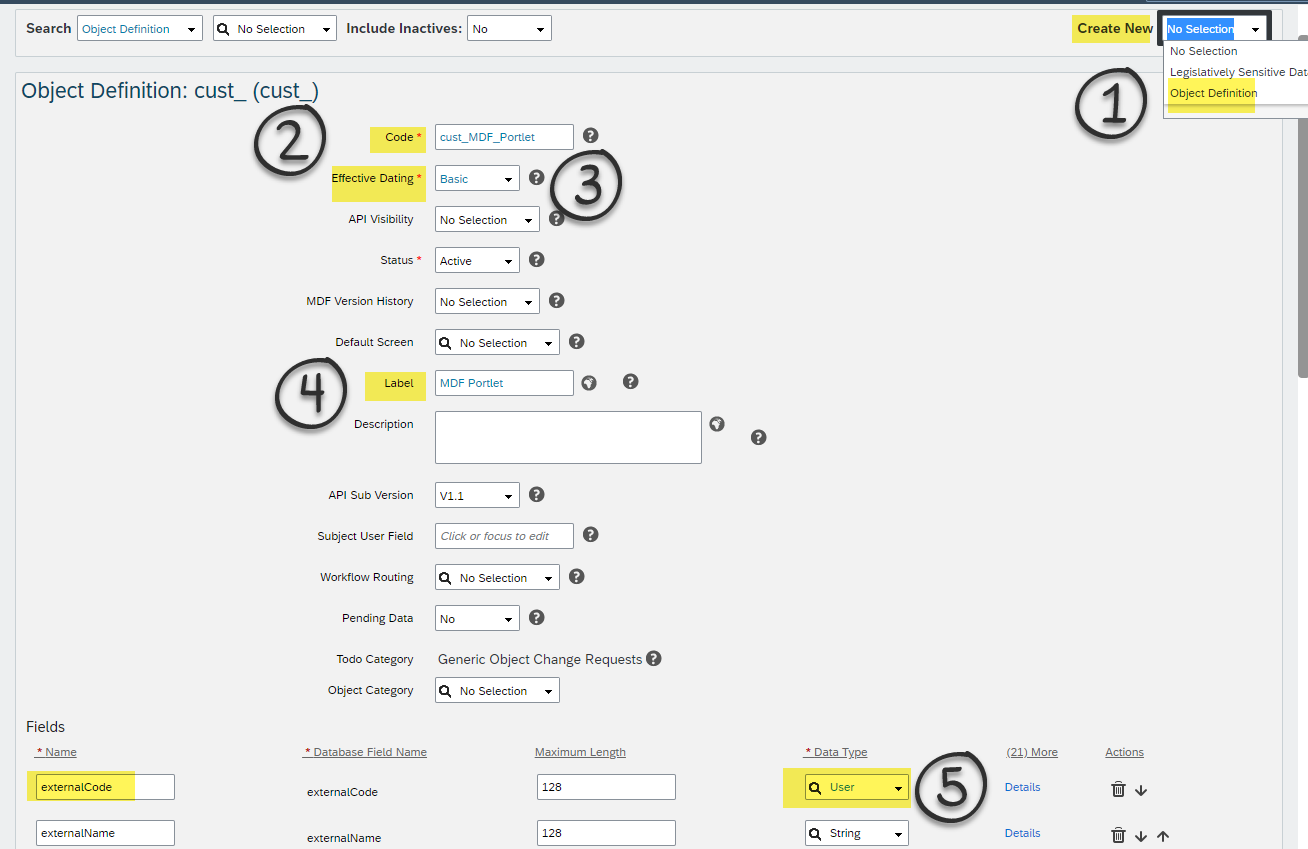Click the Label input field
1308x849 pixels.
504,383
